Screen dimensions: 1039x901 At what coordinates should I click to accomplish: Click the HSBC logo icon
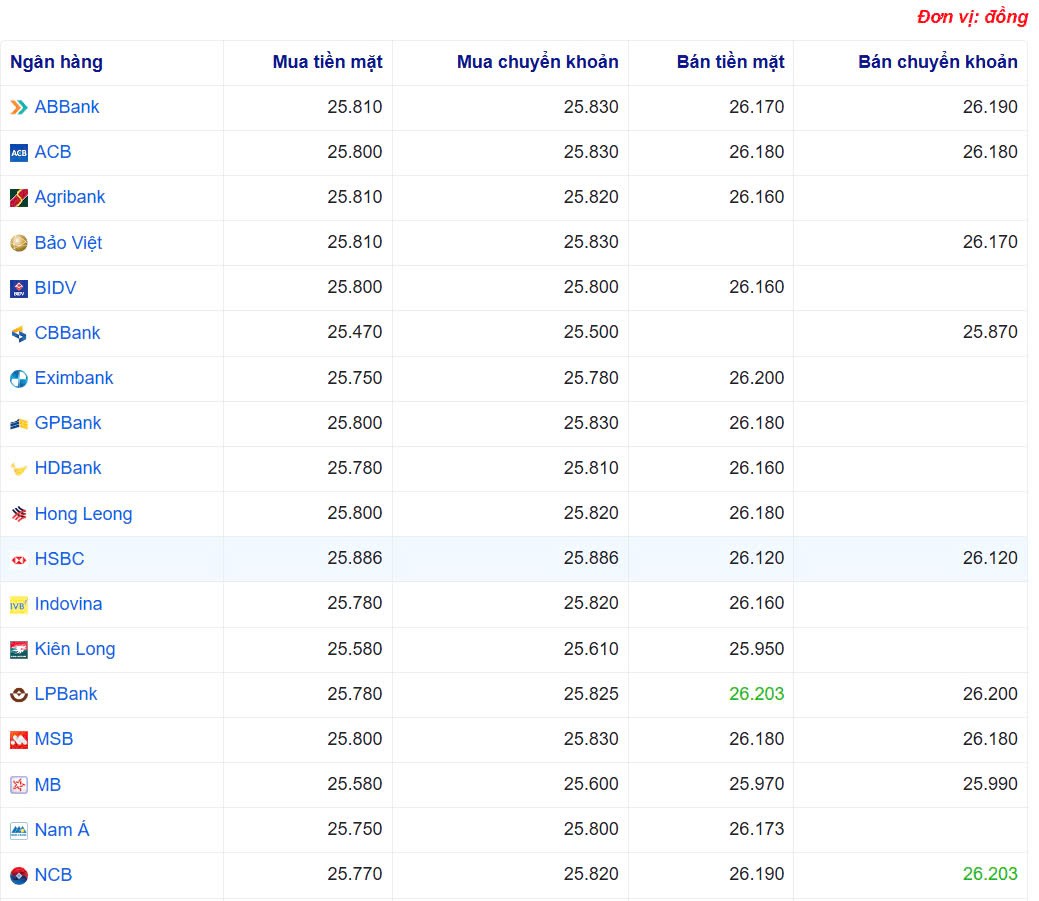tap(19, 559)
